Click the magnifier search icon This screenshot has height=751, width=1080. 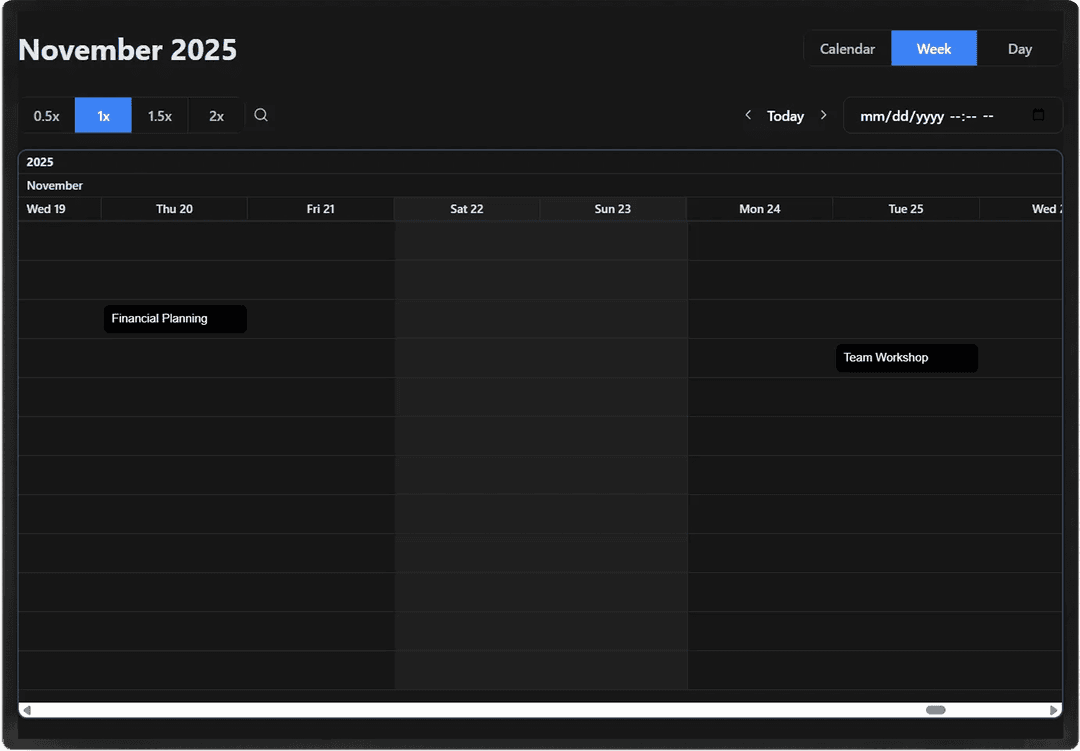[x=261, y=115]
